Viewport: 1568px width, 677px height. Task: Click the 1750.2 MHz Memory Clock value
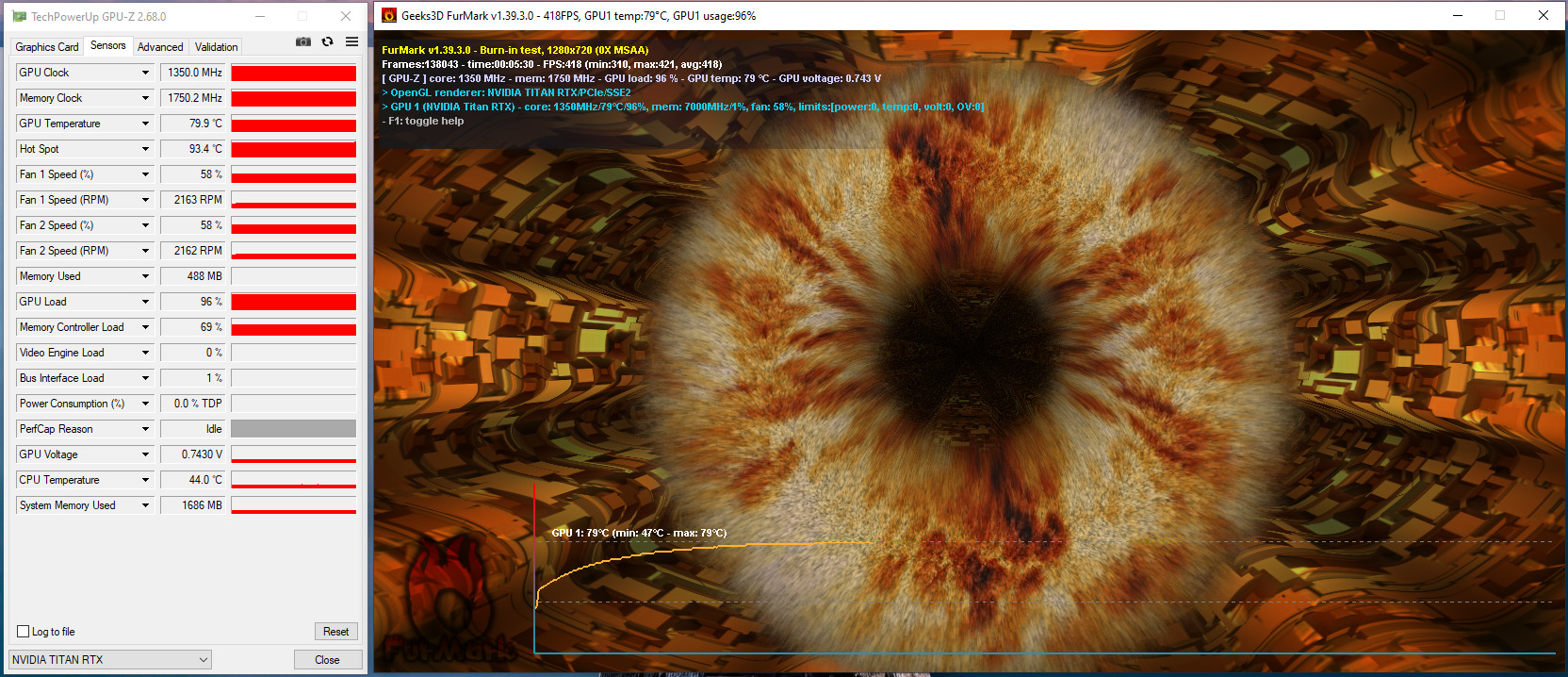pyautogui.click(x=194, y=98)
